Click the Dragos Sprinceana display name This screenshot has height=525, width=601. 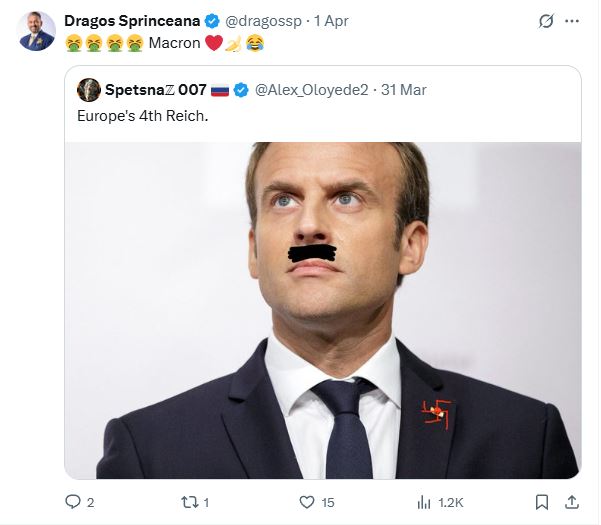(x=131, y=20)
